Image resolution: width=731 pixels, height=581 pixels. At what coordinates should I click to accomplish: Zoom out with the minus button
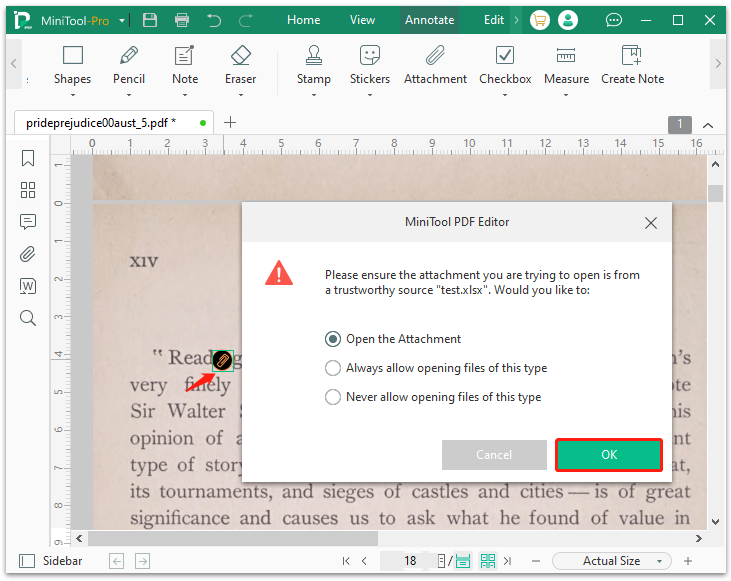pyautogui.click(x=536, y=561)
